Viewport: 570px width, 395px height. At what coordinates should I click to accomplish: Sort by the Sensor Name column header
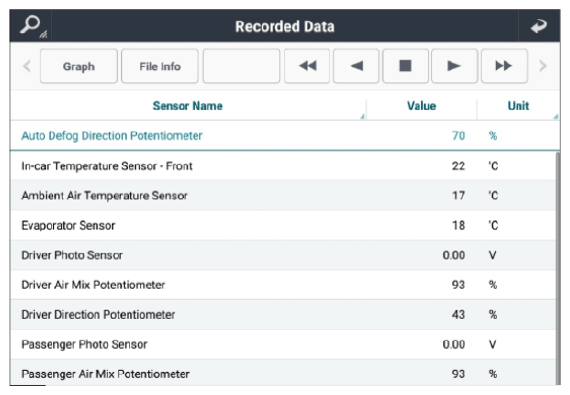[x=188, y=106]
